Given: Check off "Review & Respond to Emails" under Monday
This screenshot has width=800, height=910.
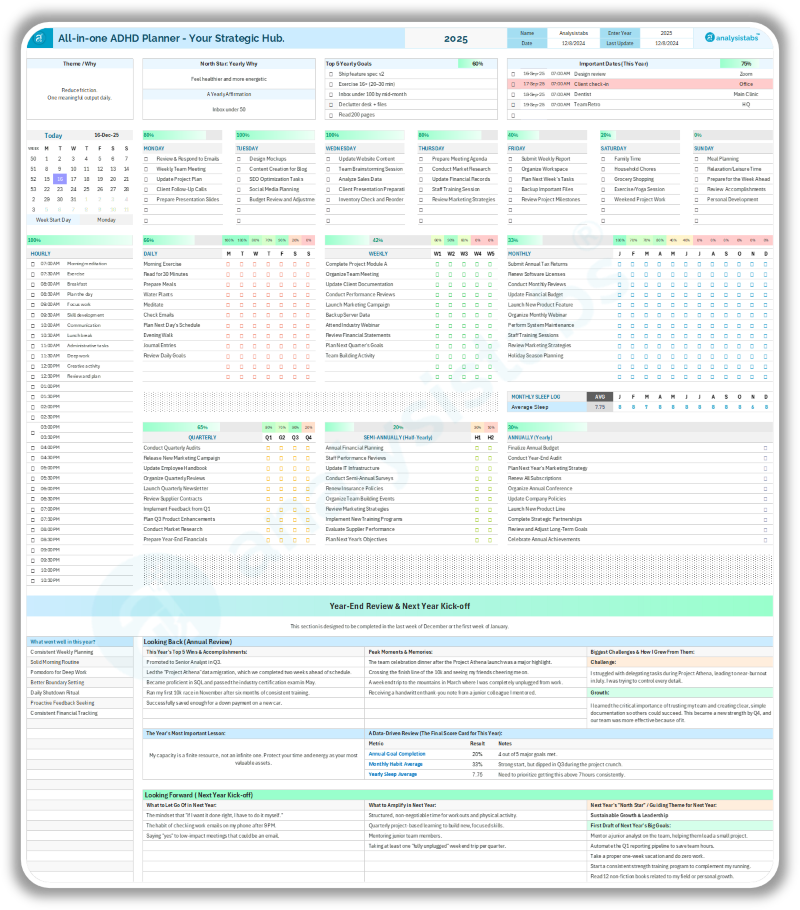Looking at the screenshot, I should pos(145,159).
